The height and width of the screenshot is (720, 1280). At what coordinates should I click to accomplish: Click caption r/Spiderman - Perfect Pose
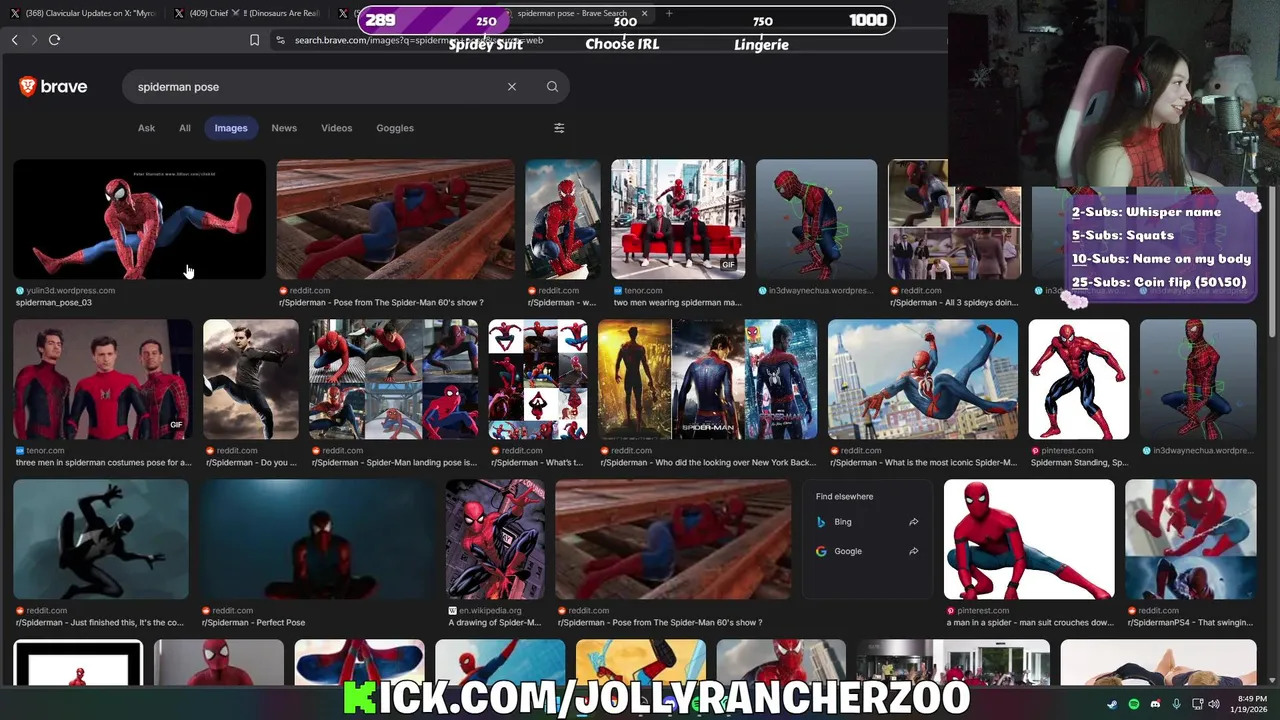(254, 622)
